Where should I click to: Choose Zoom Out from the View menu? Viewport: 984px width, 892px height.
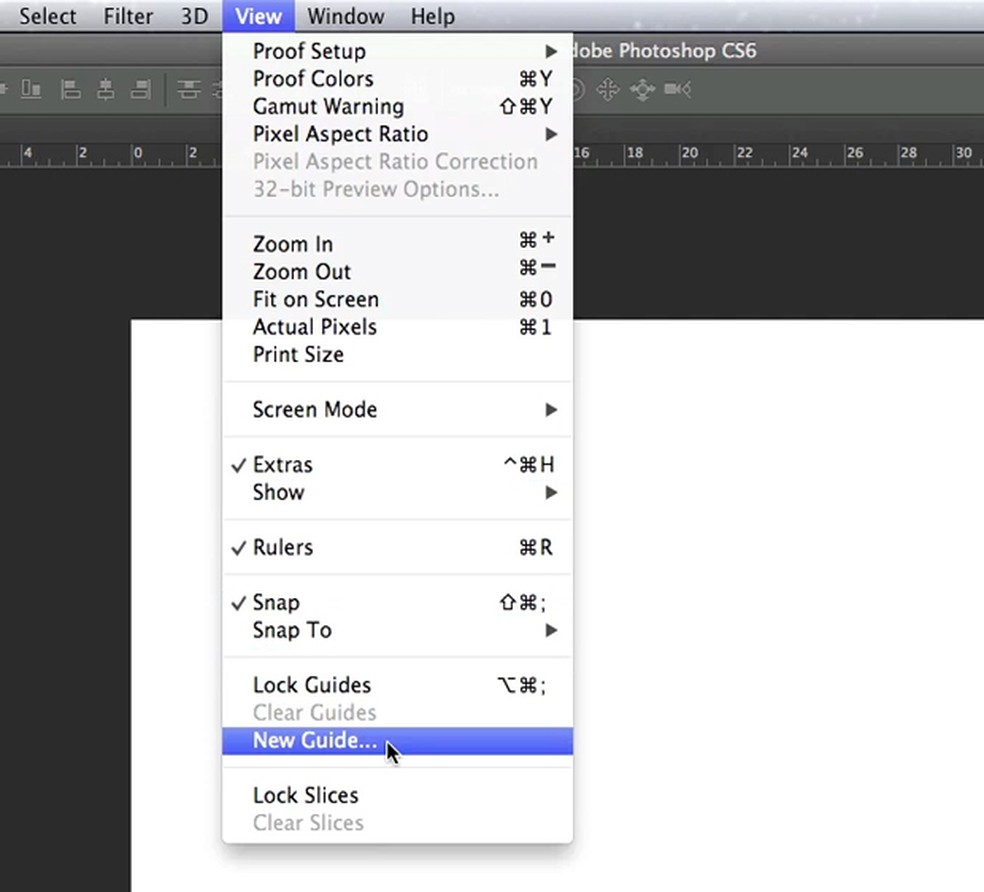click(x=398, y=271)
